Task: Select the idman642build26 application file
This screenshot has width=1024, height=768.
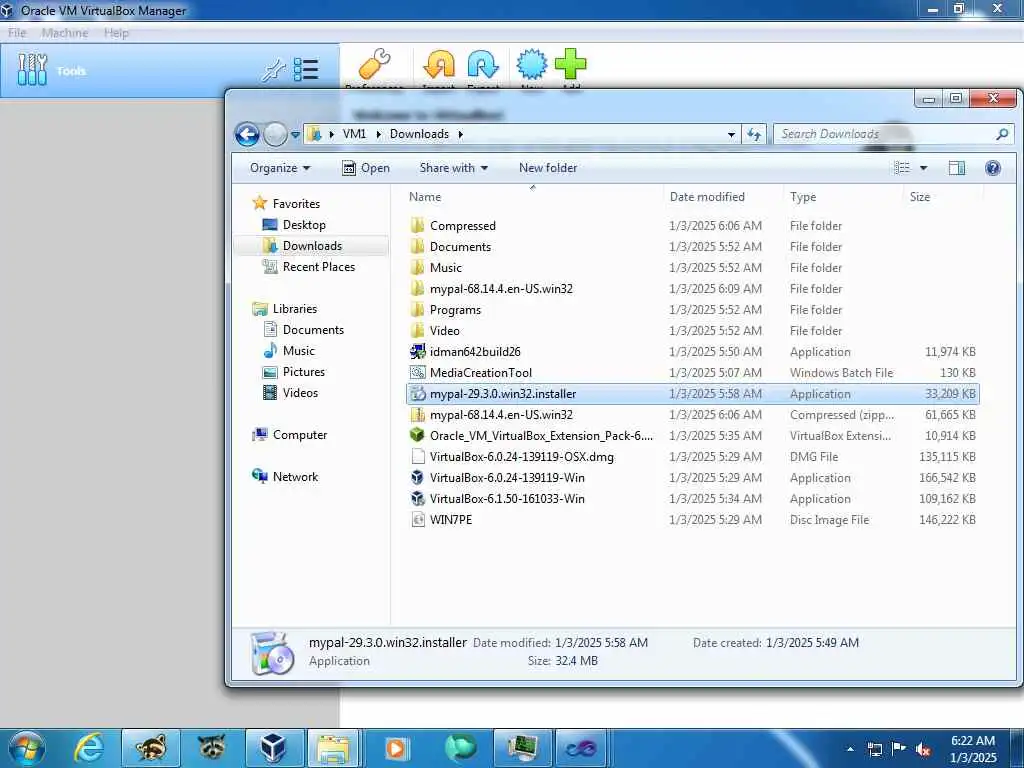Action: 693,352
